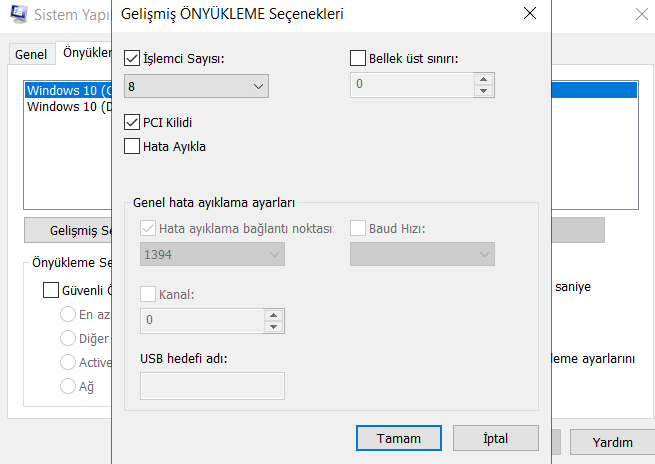
Task: Choose the Diğer radio option
Action: [x=68, y=338]
